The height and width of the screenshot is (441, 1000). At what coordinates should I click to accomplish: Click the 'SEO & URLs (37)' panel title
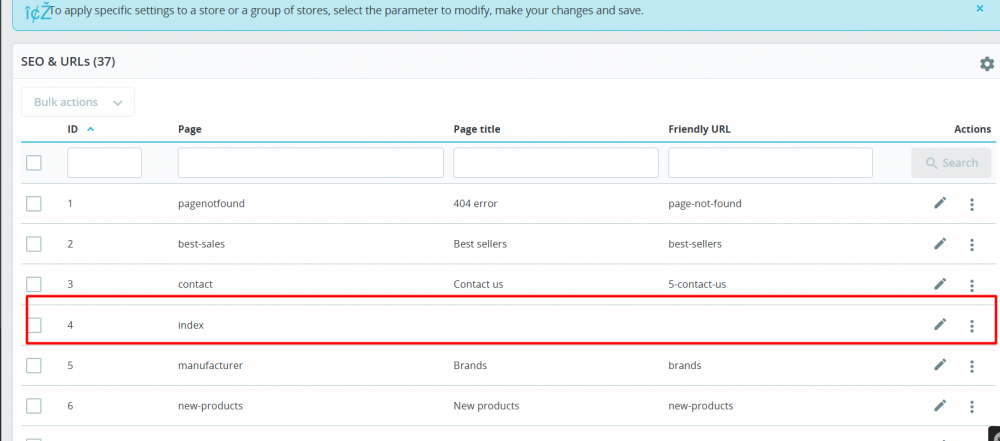(68, 62)
